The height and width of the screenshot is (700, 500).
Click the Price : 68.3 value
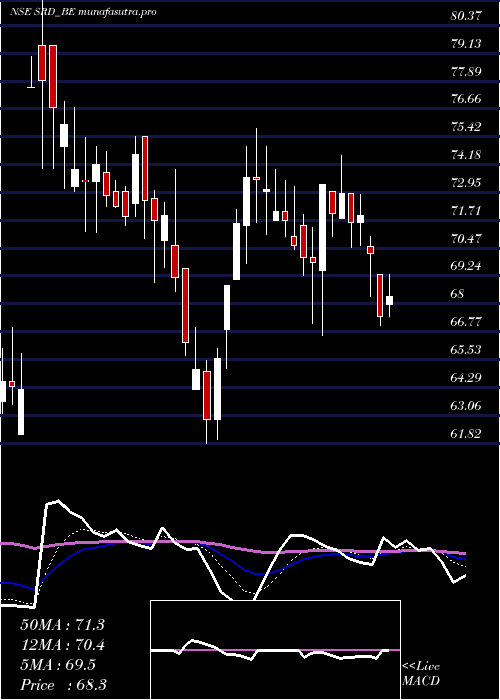tap(63, 685)
